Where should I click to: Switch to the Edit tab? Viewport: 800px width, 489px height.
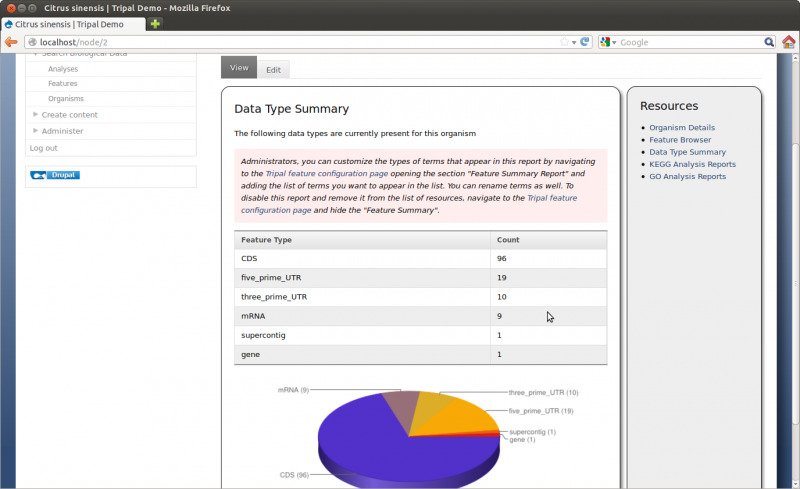click(x=273, y=70)
